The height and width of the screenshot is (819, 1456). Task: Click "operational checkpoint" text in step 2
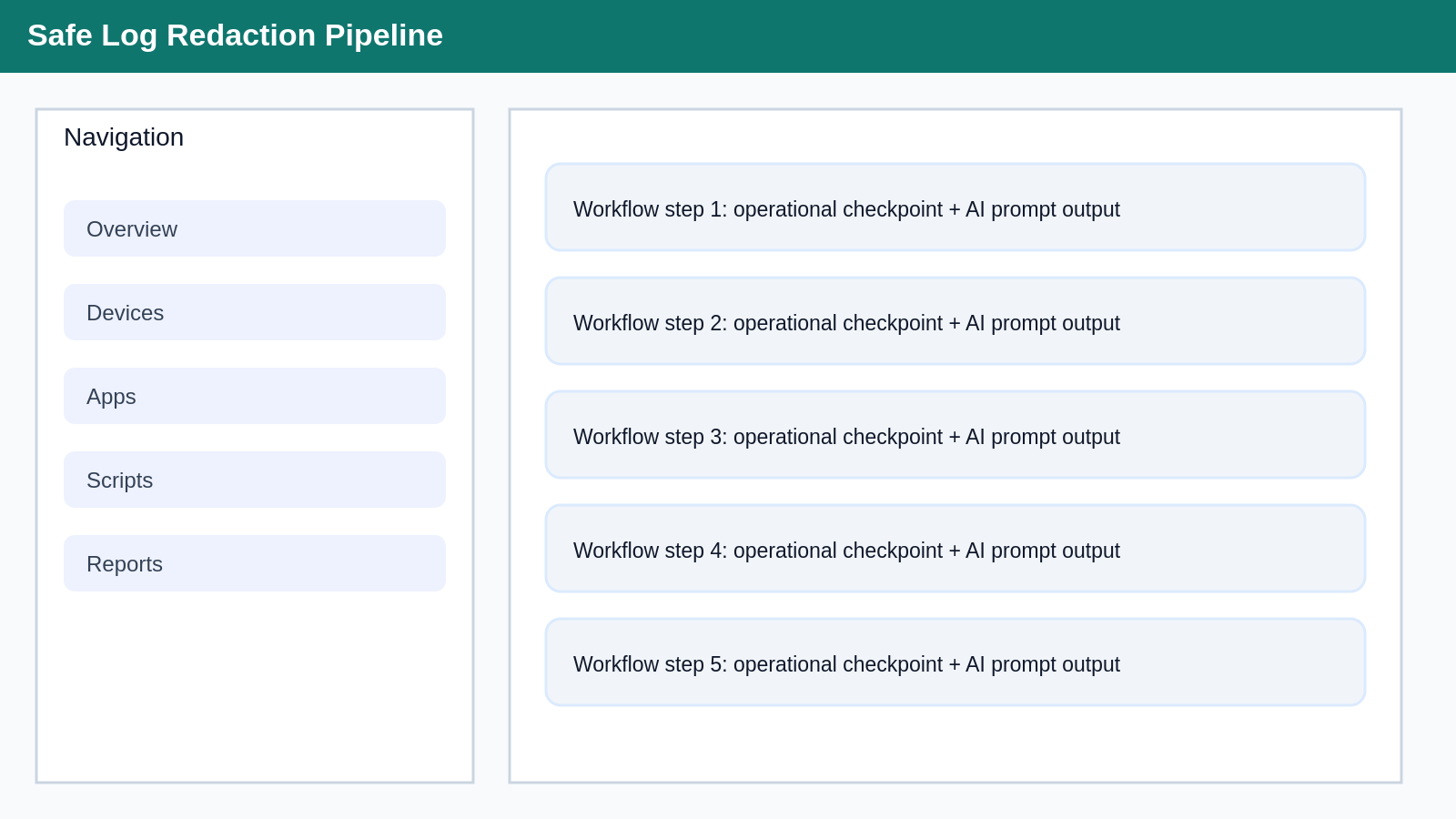[x=837, y=323]
